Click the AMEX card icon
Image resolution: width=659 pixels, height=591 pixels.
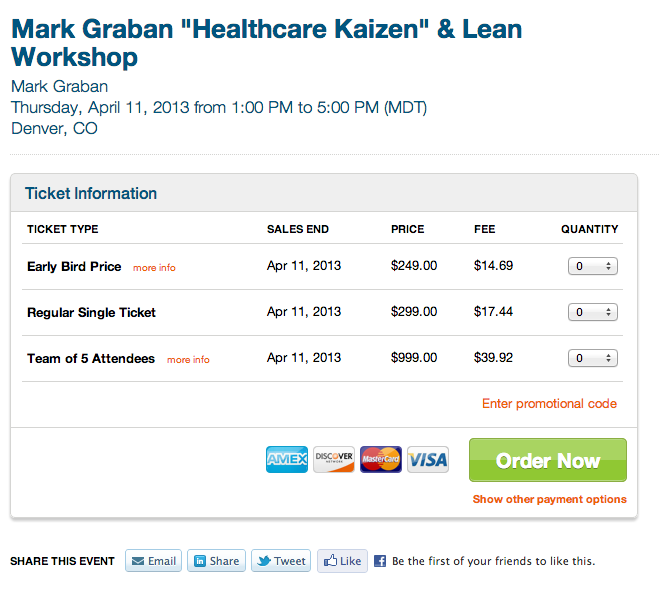click(x=287, y=459)
